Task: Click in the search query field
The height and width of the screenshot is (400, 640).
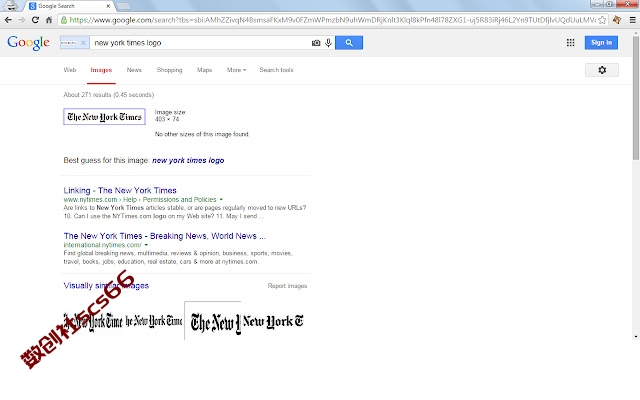Action: (200, 42)
